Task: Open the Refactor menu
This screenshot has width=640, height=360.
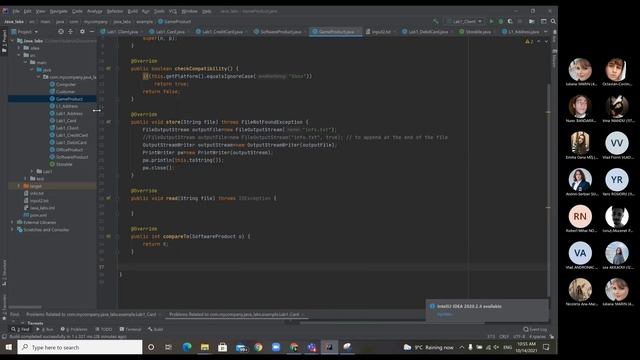Action: click(x=115, y=11)
